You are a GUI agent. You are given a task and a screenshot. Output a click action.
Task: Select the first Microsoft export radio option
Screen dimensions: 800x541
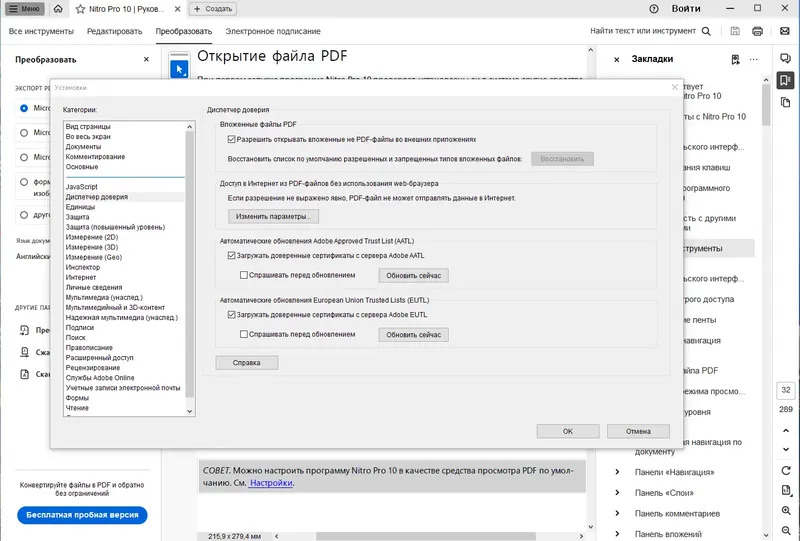(24, 108)
